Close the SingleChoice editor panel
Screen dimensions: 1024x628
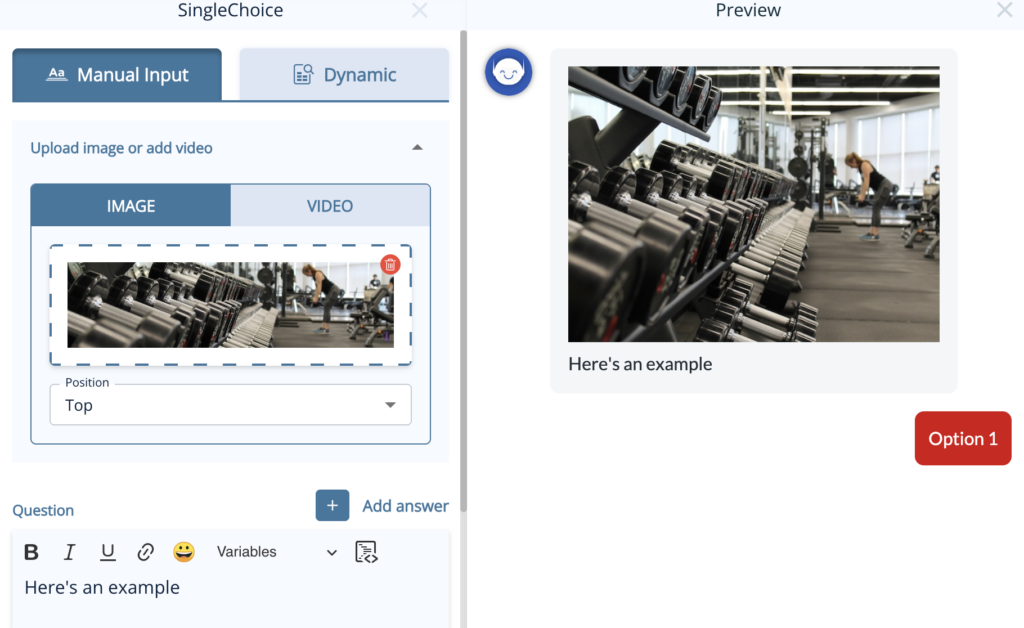coord(419,11)
